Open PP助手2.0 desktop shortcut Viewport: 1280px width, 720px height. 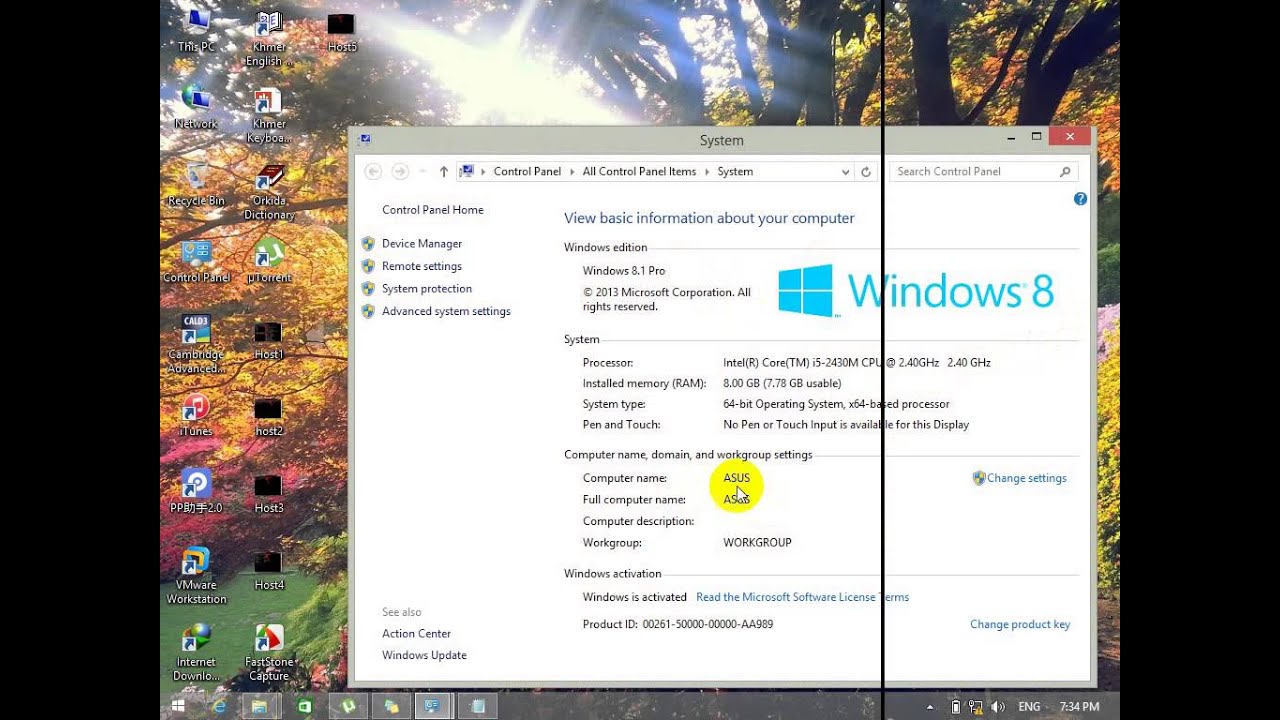tap(196, 492)
